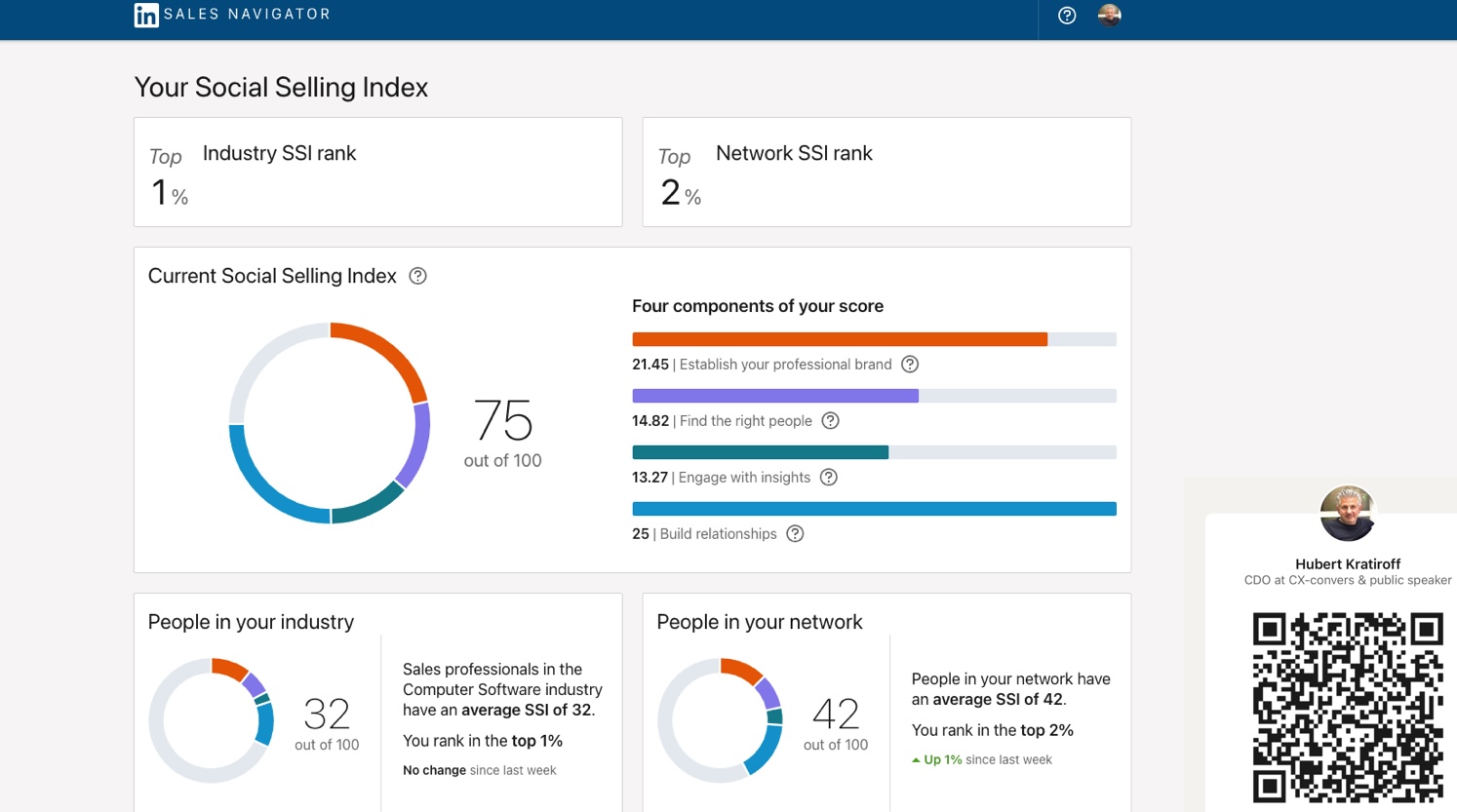1457x812 pixels.
Task: Click 'CDO at CX-convers & public speaker' text
Action: [1348, 580]
